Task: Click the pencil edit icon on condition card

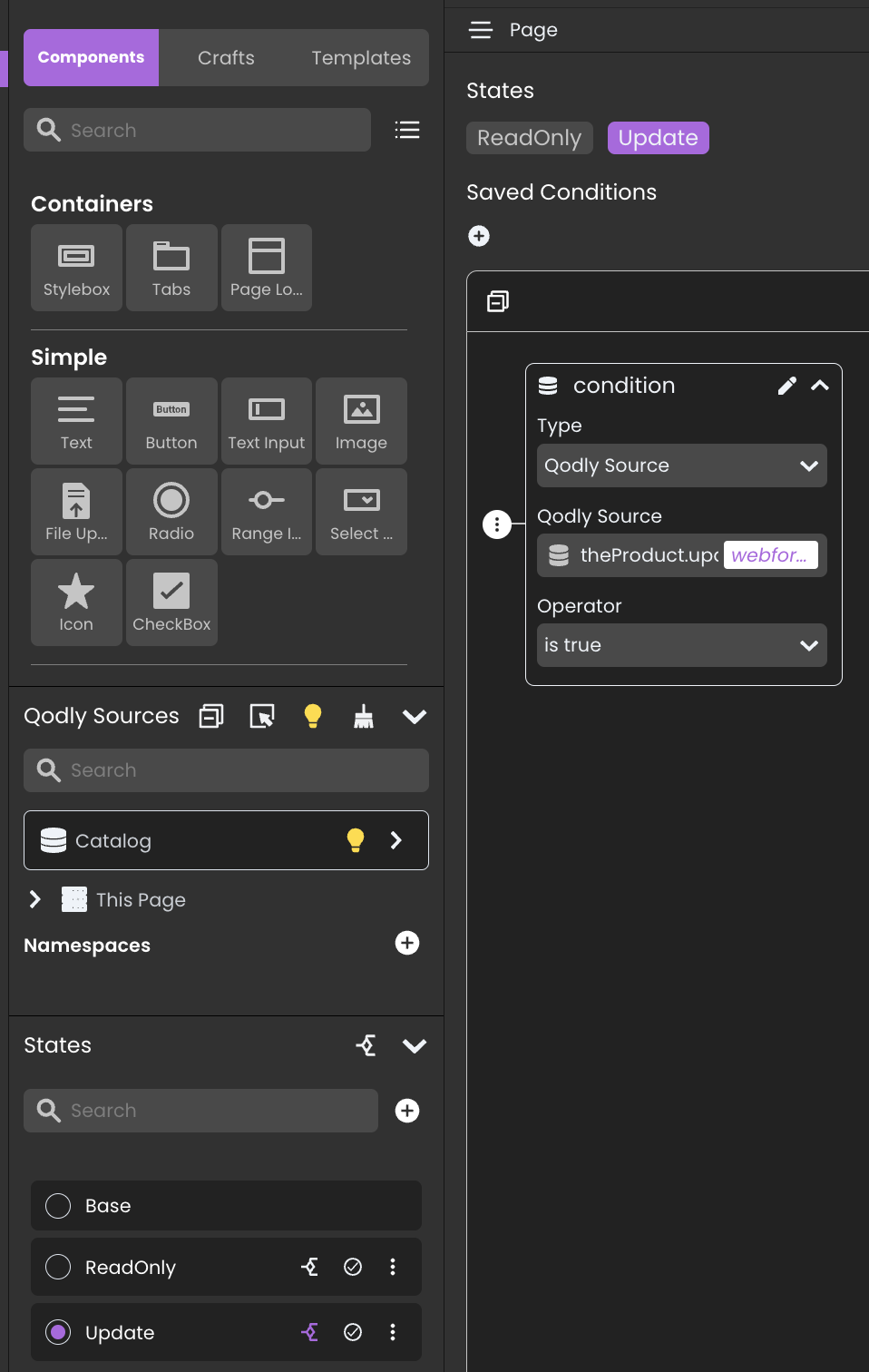Action: click(x=786, y=386)
